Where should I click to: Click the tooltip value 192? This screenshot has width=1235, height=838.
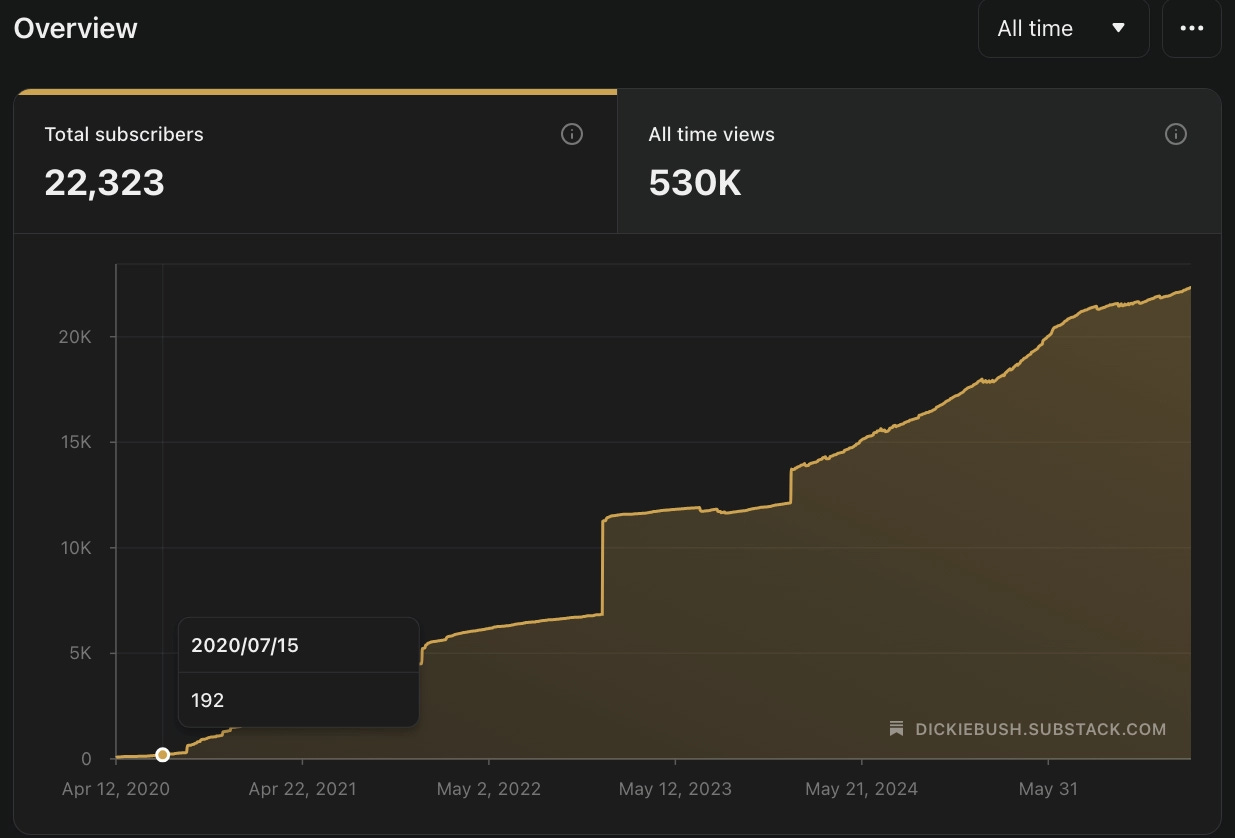[207, 700]
